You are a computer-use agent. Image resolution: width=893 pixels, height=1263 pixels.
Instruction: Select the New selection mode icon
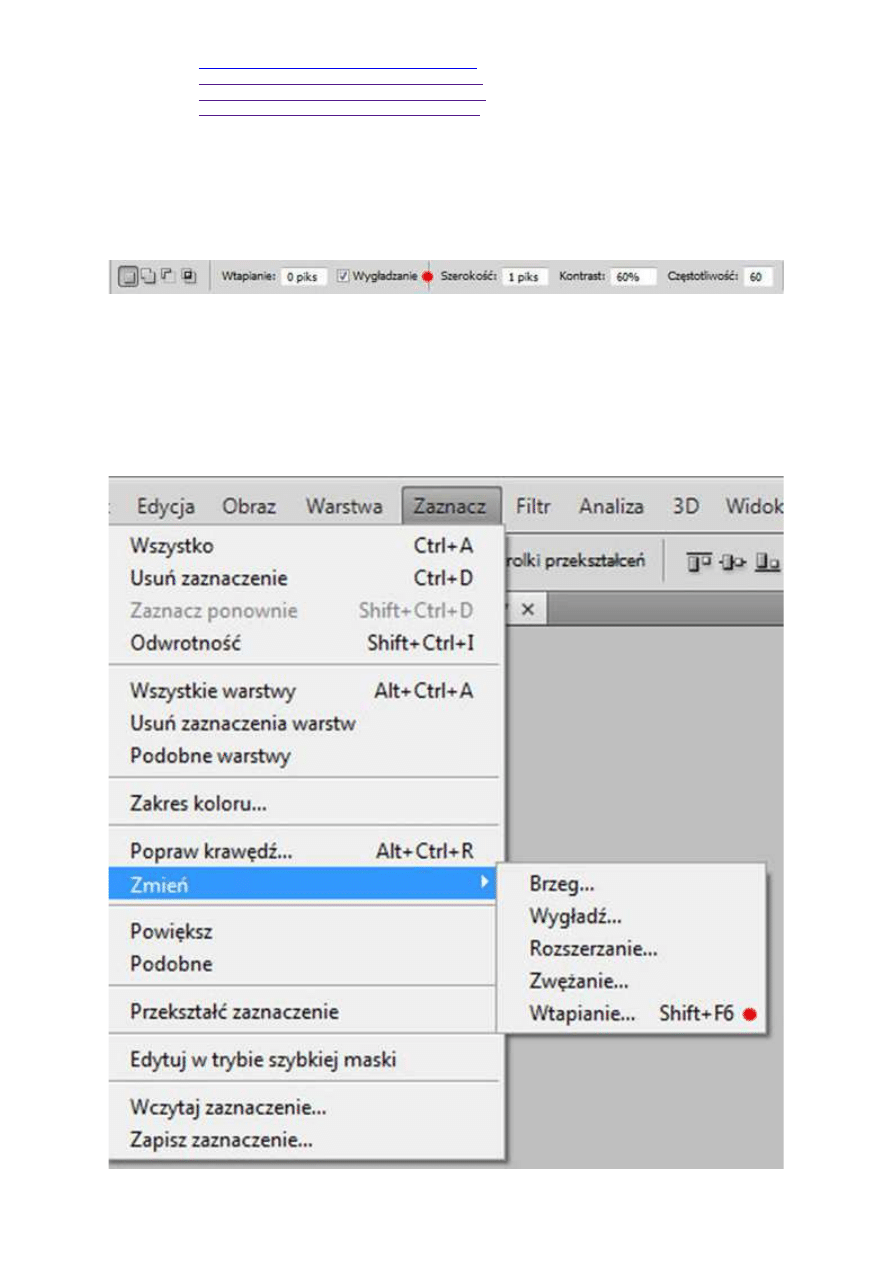127,277
